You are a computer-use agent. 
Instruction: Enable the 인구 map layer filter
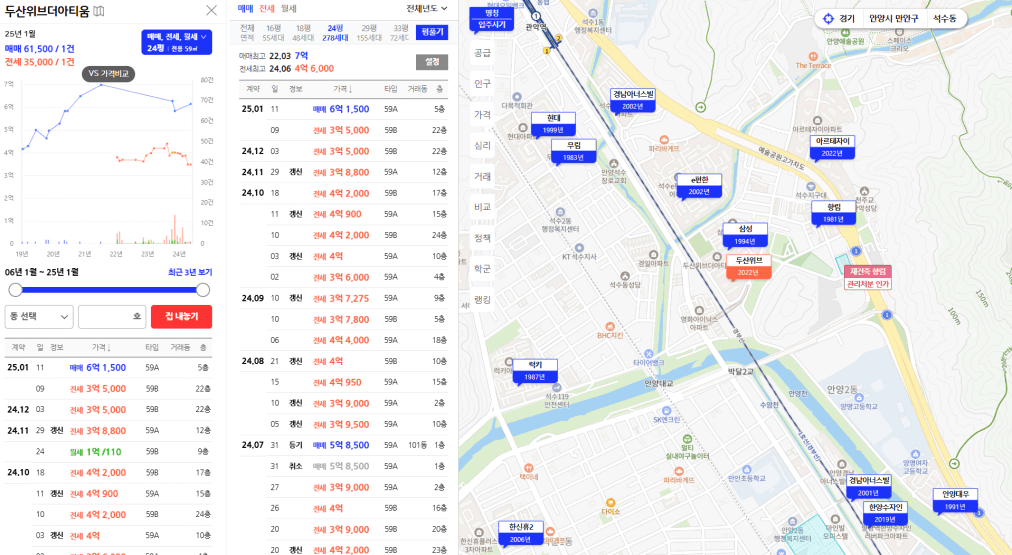point(483,84)
